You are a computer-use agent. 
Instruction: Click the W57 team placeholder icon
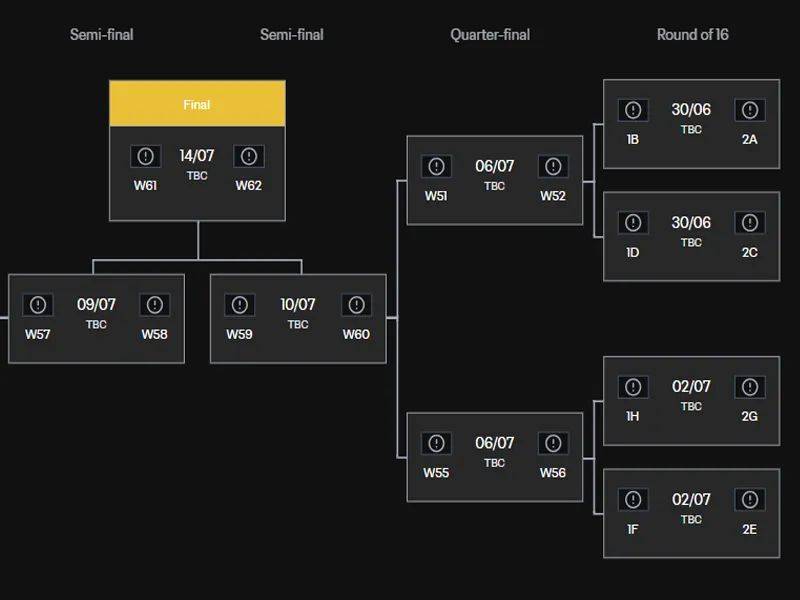point(38,305)
